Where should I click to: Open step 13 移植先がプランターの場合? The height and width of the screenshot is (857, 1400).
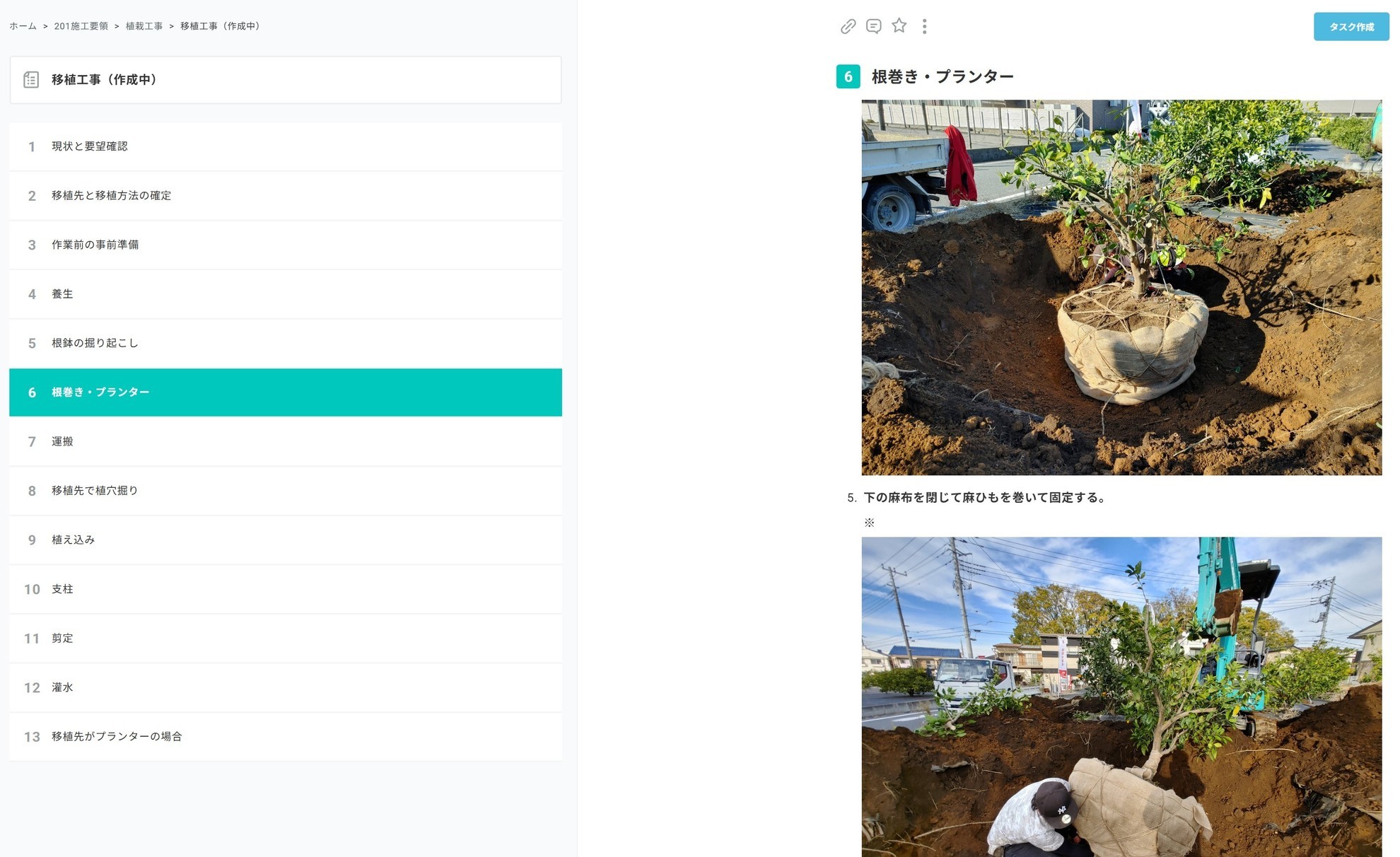(286, 736)
